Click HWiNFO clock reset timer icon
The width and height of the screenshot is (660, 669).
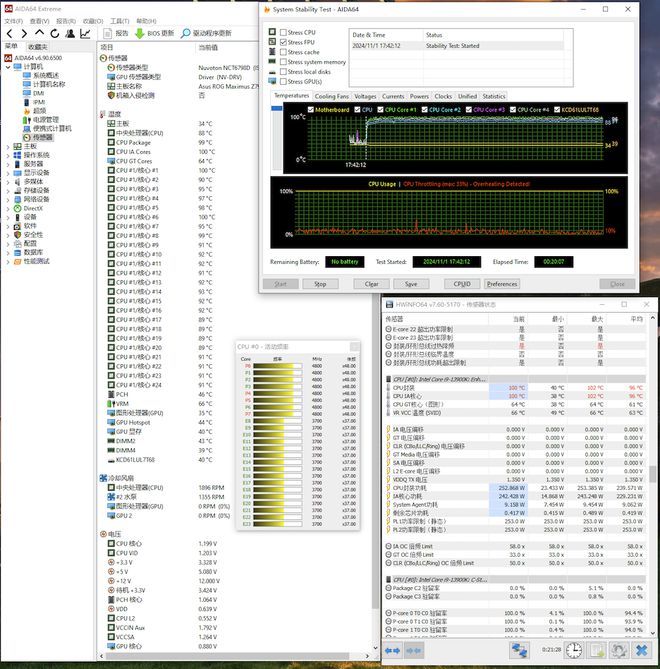tap(574, 650)
